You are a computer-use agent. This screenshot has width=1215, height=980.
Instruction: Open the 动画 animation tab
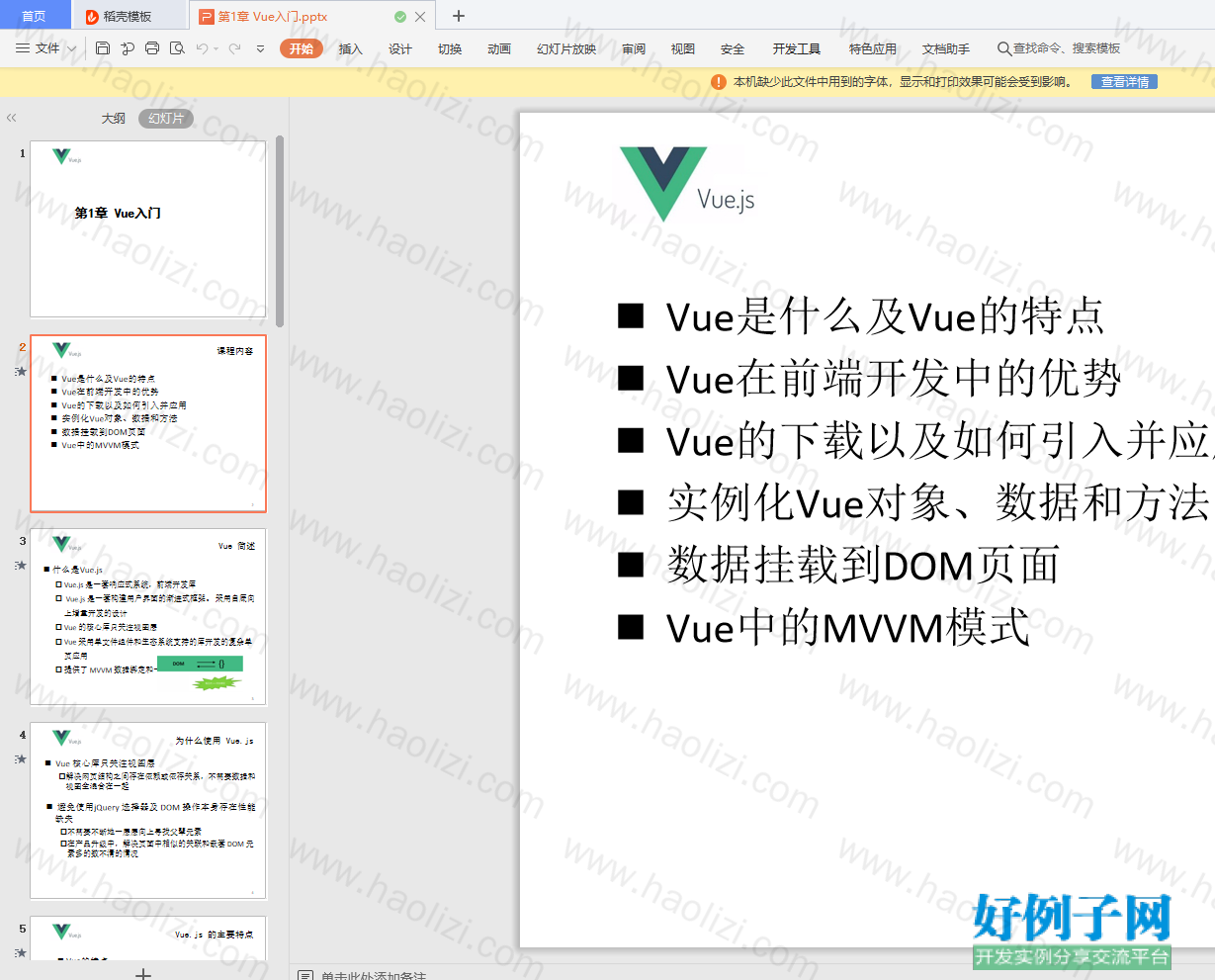click(499, 48)
